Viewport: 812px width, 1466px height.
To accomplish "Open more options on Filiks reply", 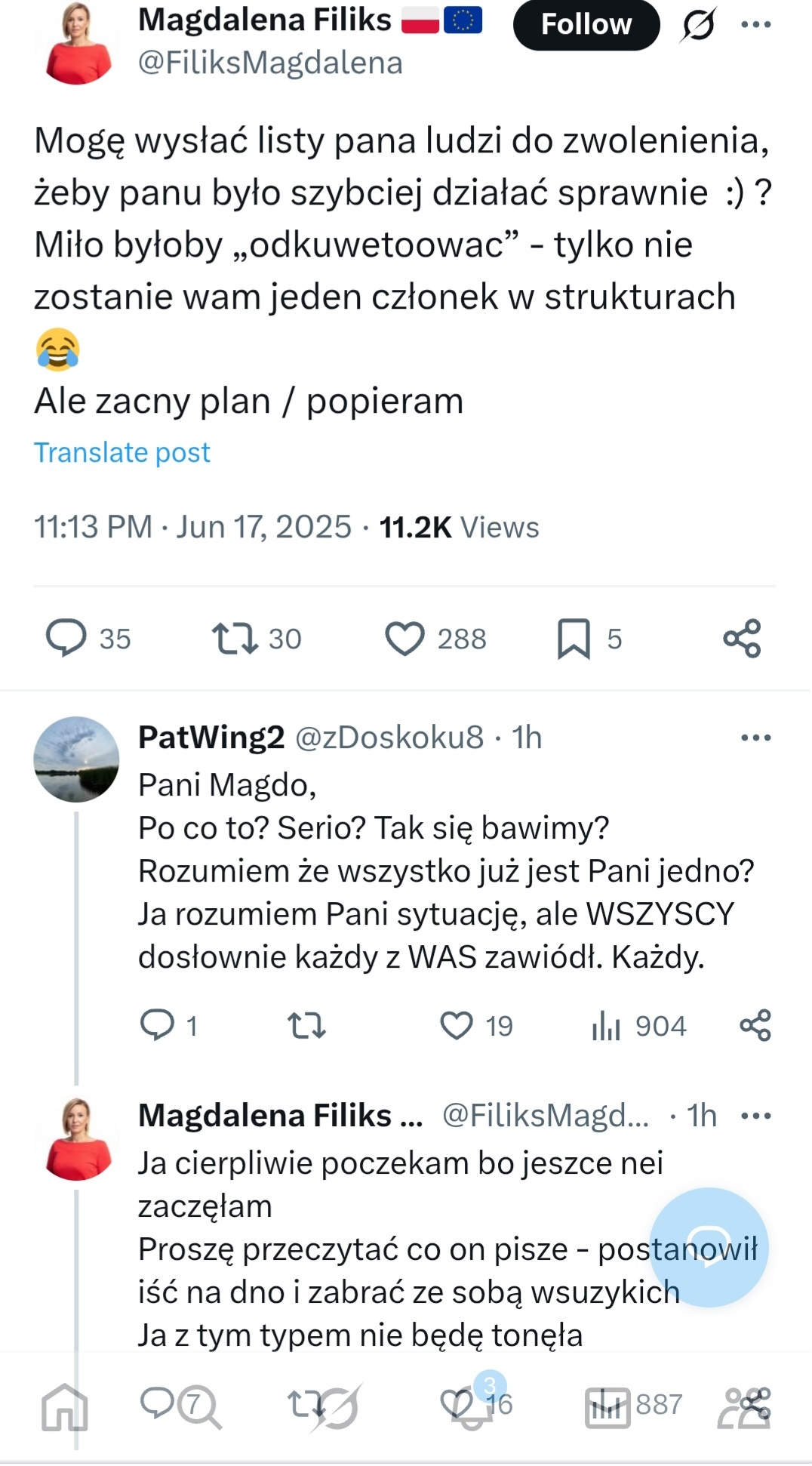I will coord(755,1115).
